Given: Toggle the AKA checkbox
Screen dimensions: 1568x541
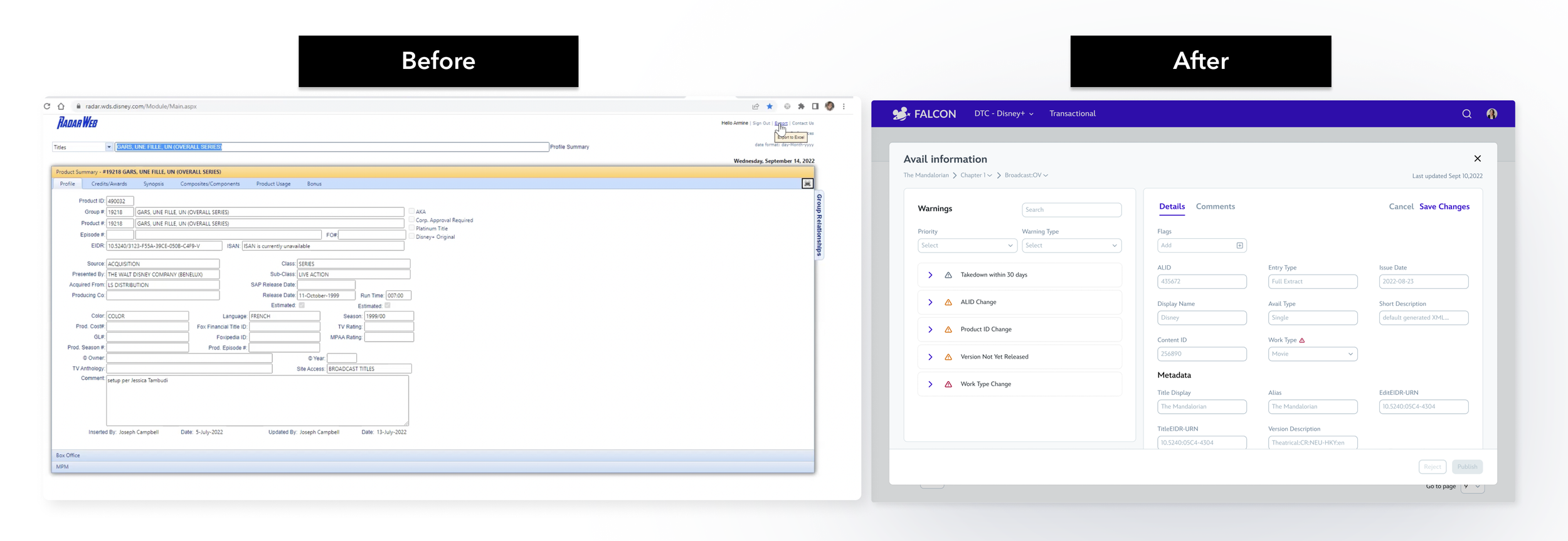Looking at the screenshot, I should click(411, 211).
